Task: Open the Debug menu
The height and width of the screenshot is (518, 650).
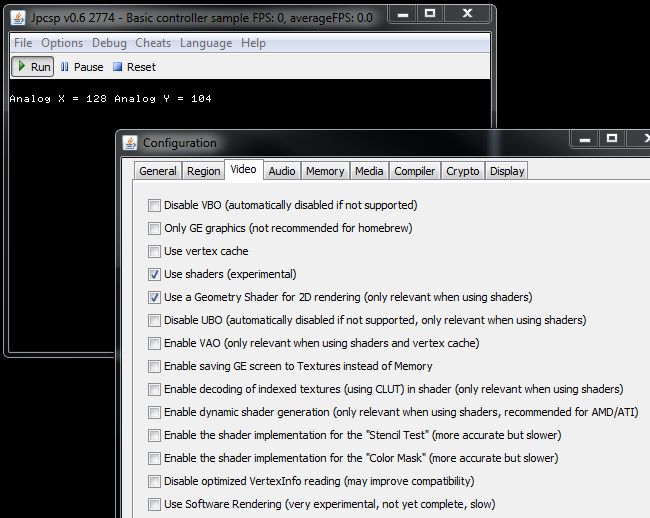Action: pyautogui.click(x=109, y=43)
